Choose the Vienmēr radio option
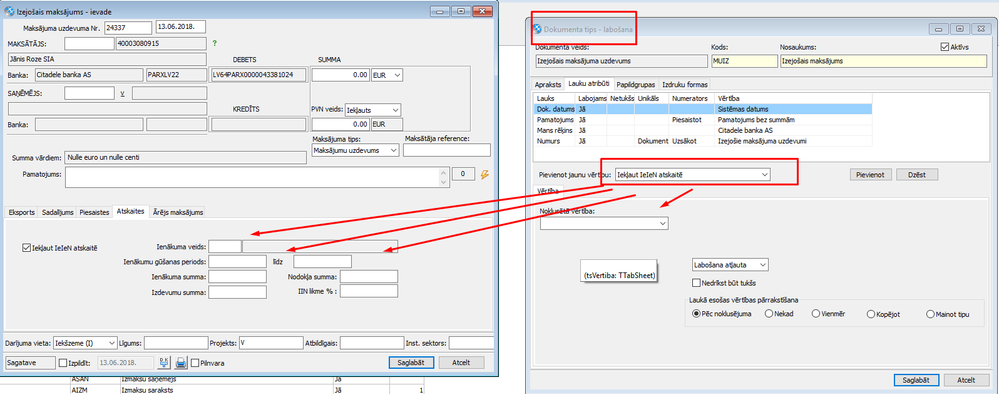Image resolution: width=999 pixels, height=394 pixels. click(x=816, y=314)
